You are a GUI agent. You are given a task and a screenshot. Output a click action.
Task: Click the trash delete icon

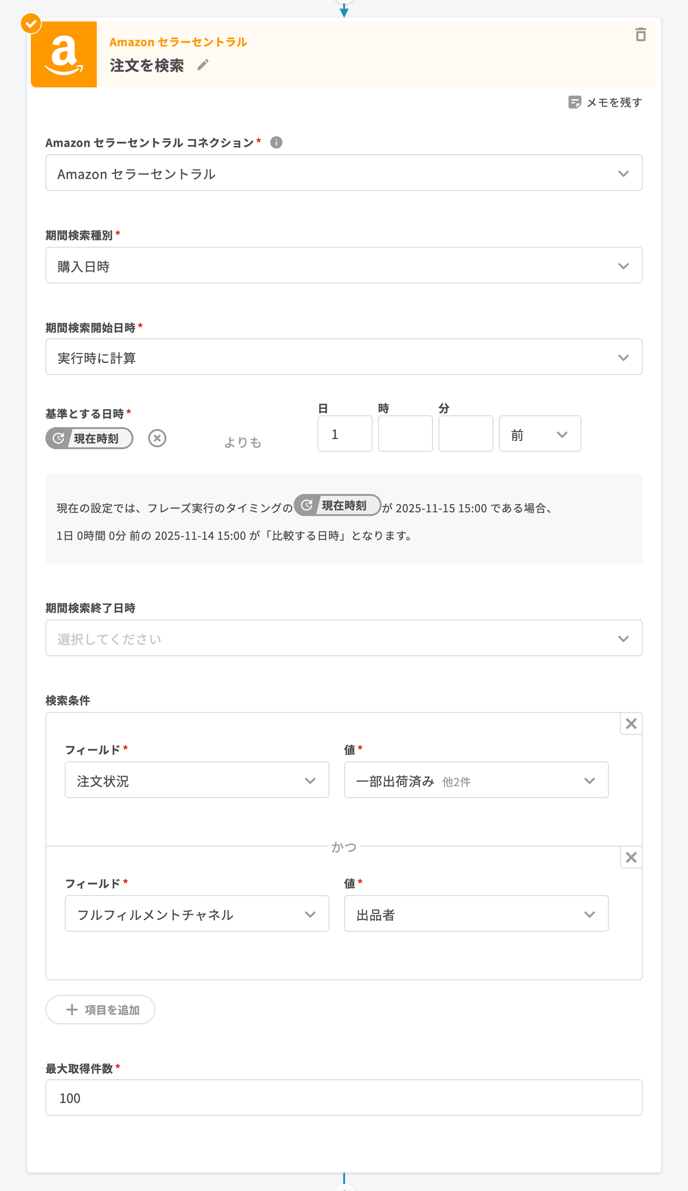[641, 35]
